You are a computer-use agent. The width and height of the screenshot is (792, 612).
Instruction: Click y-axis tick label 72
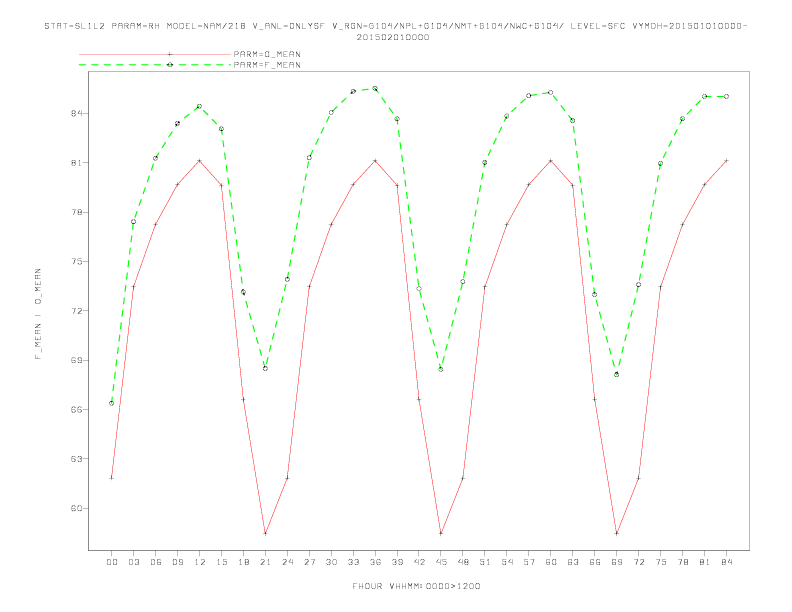(76, 311)
